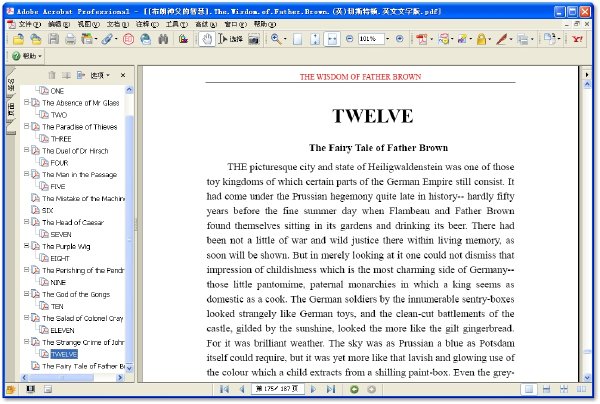
Task: Collapse The Man in the Passage bookmark
Action: click(26, 174)
